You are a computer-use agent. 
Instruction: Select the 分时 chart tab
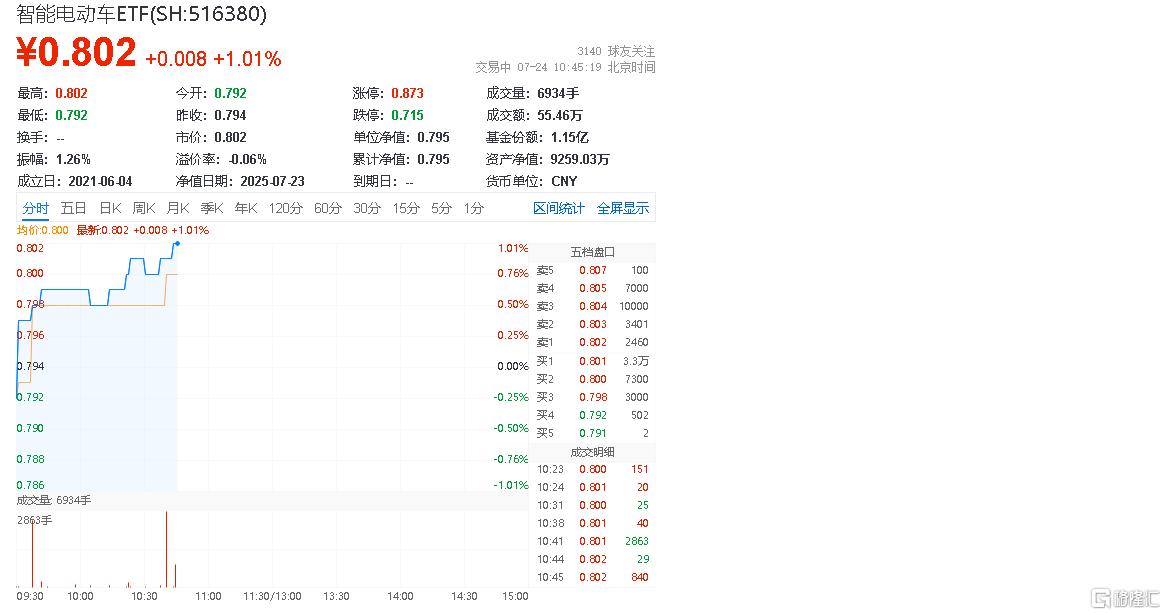[35, 208]
